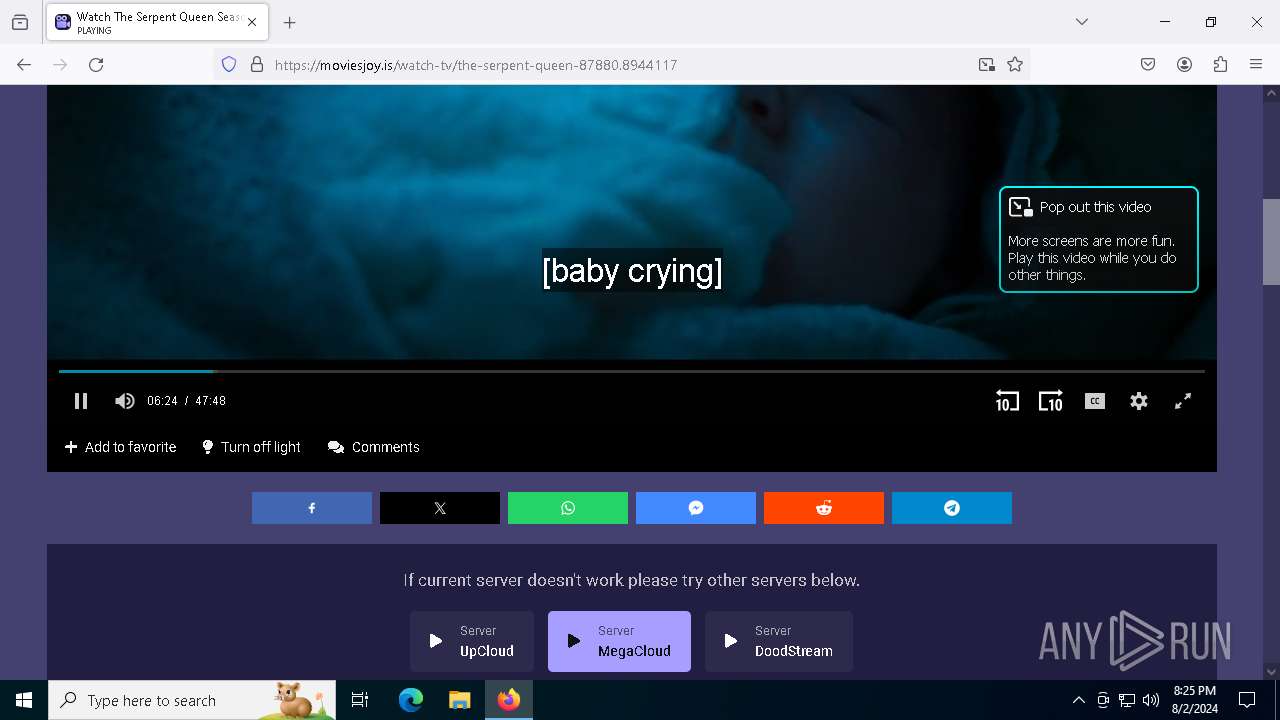The height and width of the screenshot is (720, 1280).
Task: Show hidden tray icons
Action: tap(1078, 700)
